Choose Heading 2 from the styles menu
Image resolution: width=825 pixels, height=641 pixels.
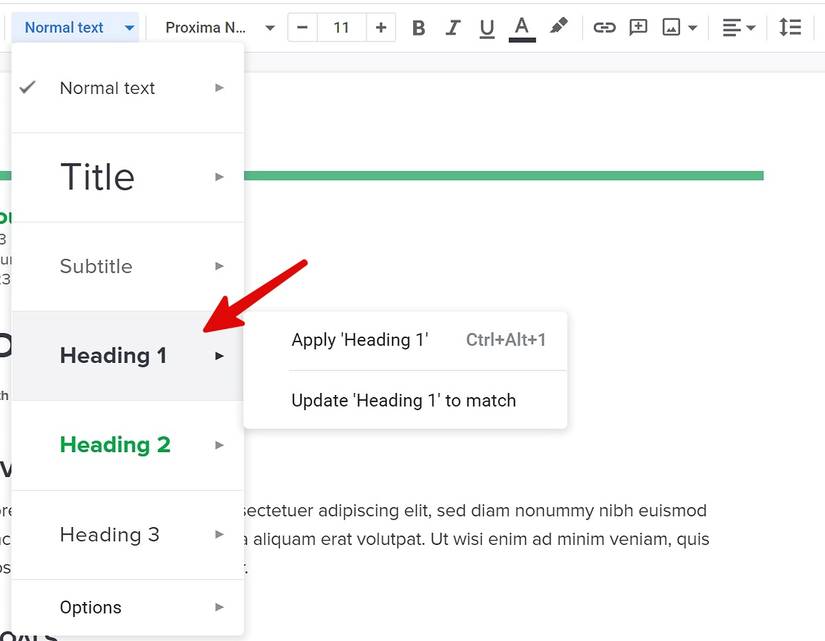tap(114, 444)
